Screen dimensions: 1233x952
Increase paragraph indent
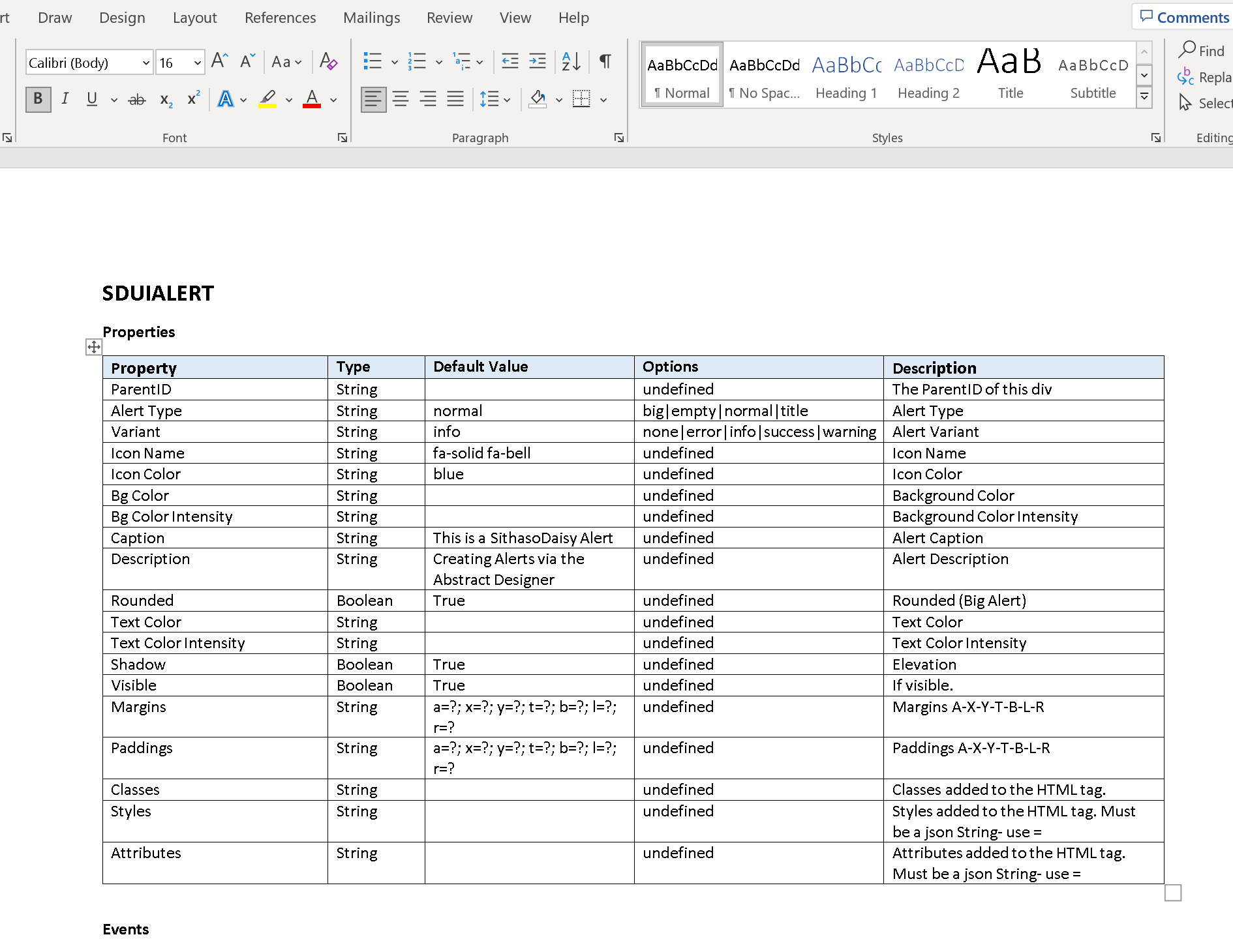click(x=538, y=62)
